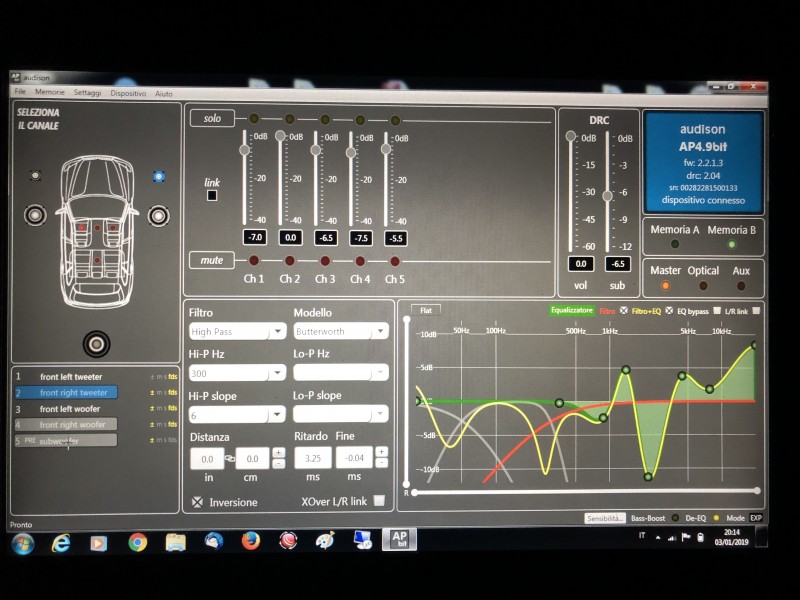Select the Optical input source
800x600 pixels.
click(x=703, y=286)
